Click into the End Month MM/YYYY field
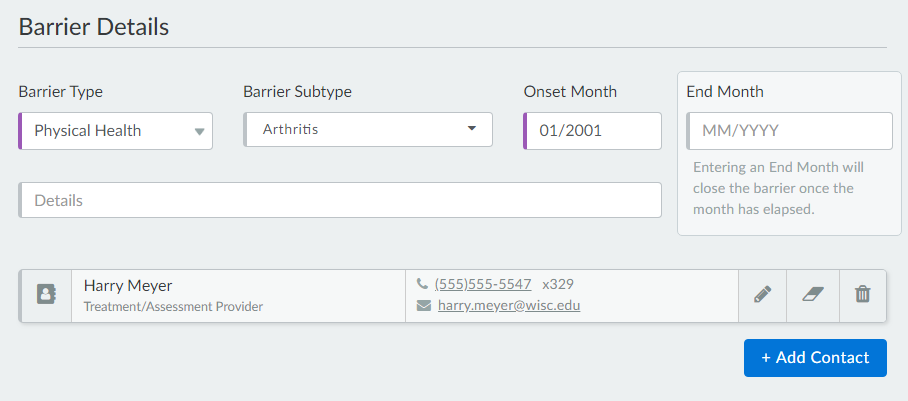Image resolution: width=908 pixels, height=401 pixels. pos(790,131)
